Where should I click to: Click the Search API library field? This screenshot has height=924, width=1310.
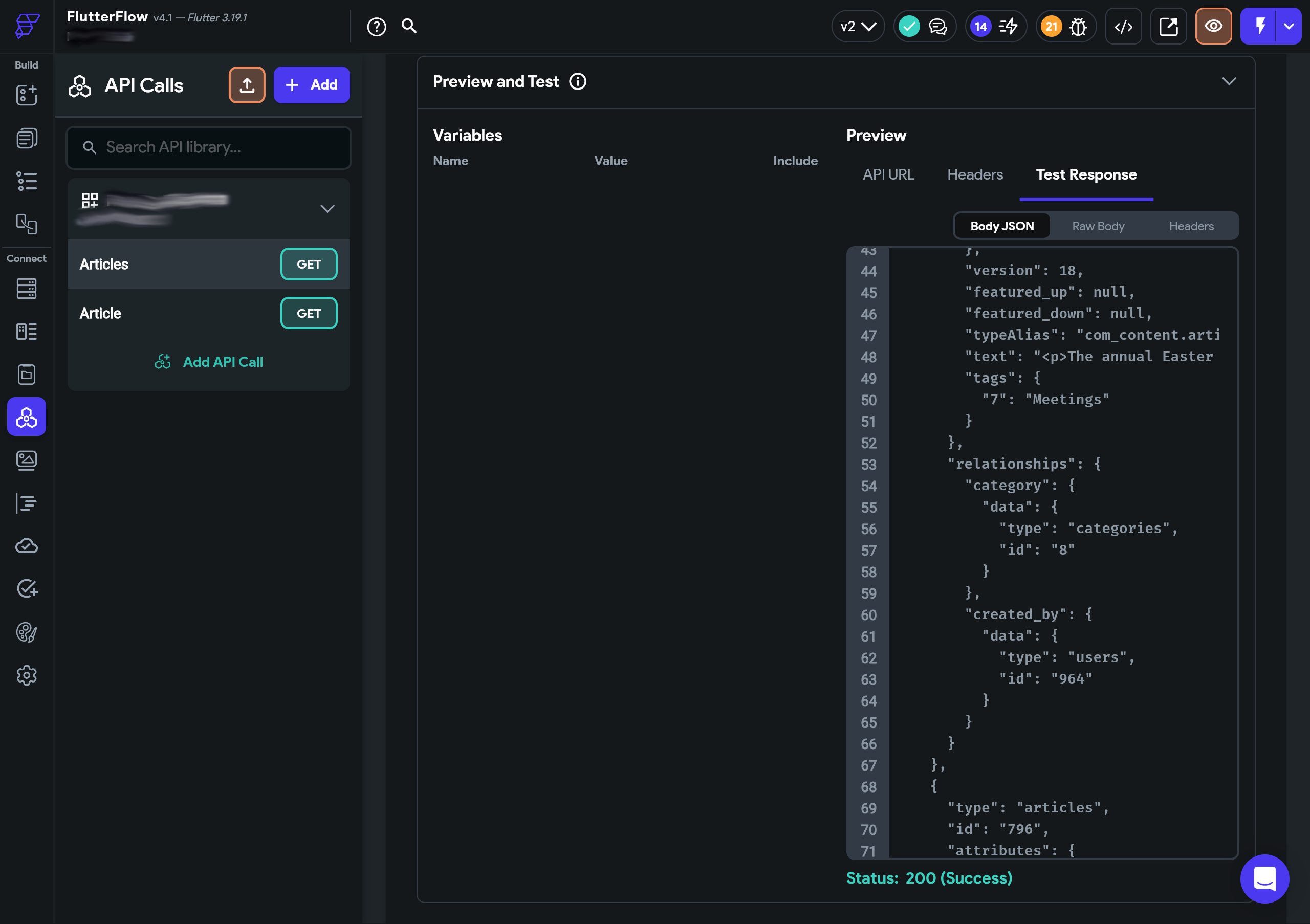[209, 148]
